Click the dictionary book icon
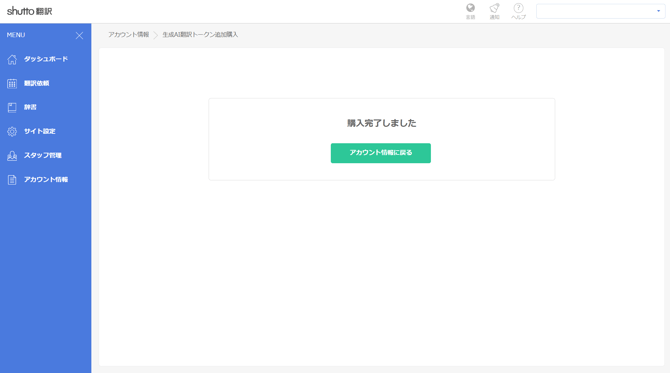Screen dimensions: 670x373 12,107
